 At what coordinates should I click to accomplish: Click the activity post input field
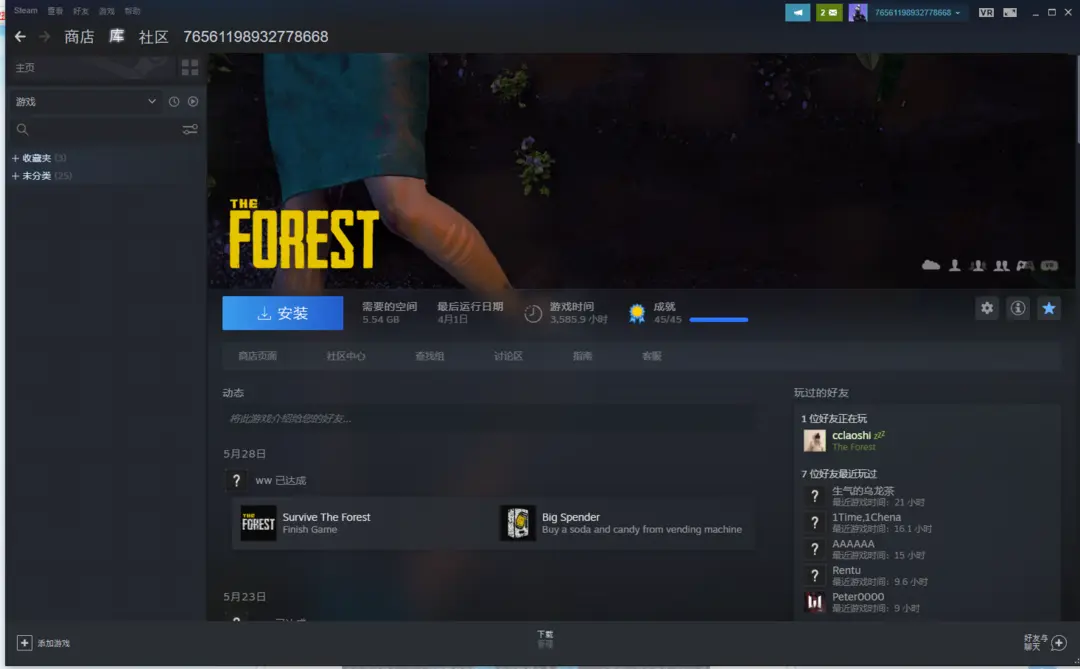tap(488, 418)
